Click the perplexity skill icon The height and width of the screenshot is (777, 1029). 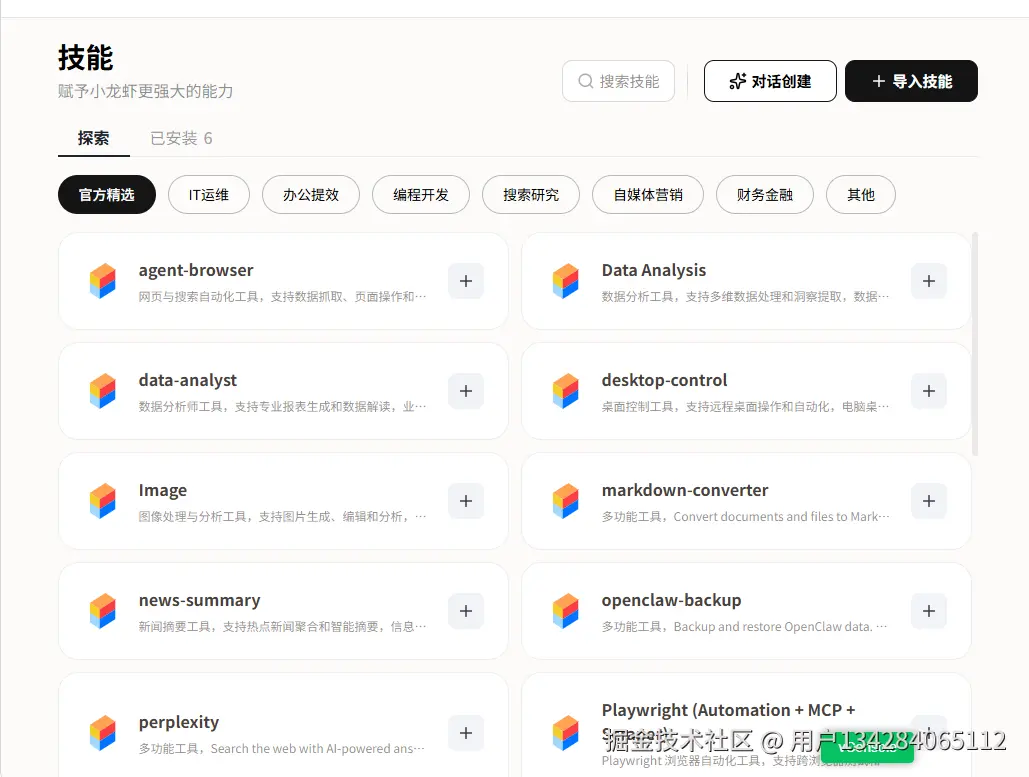[x=102, y=732]
